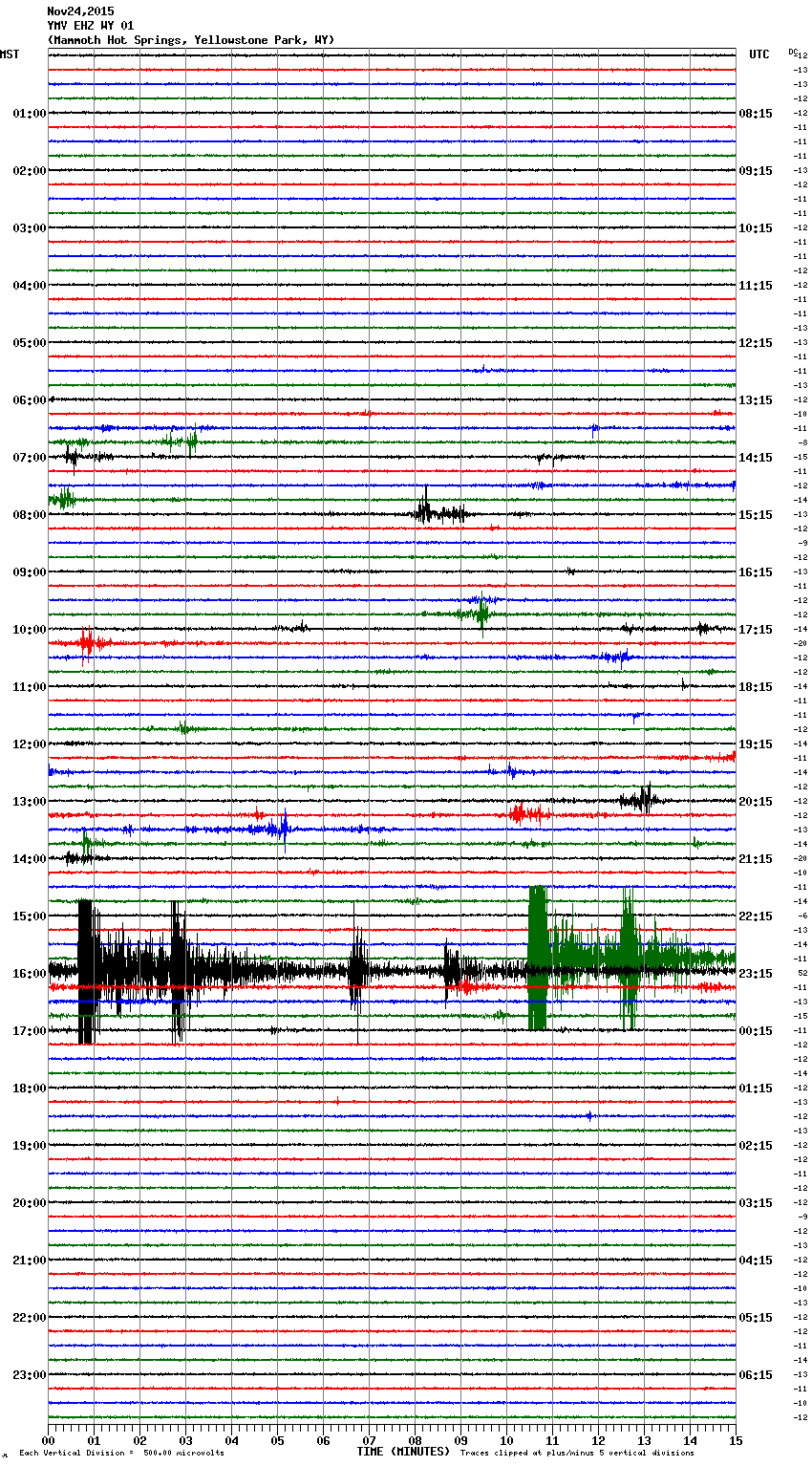This screenshot has height=1466, width=812.
Task: Click the MST column header
Action: (10, 54)
